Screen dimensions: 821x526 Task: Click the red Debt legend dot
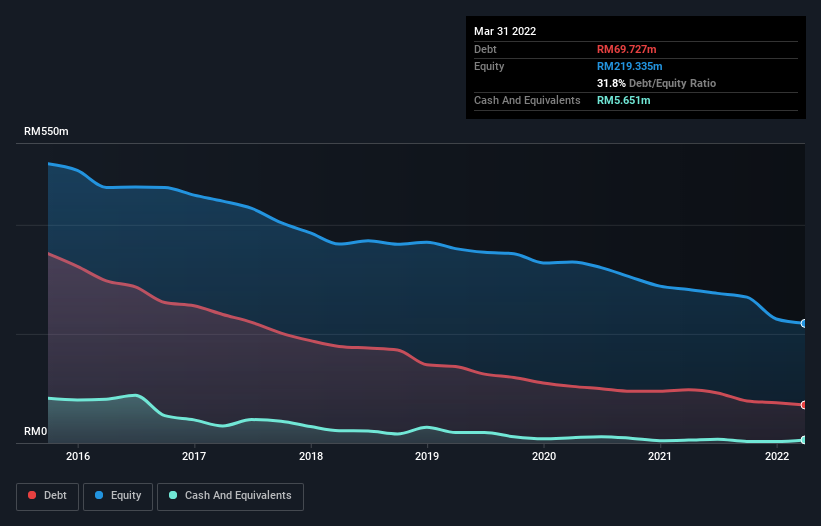32,495
